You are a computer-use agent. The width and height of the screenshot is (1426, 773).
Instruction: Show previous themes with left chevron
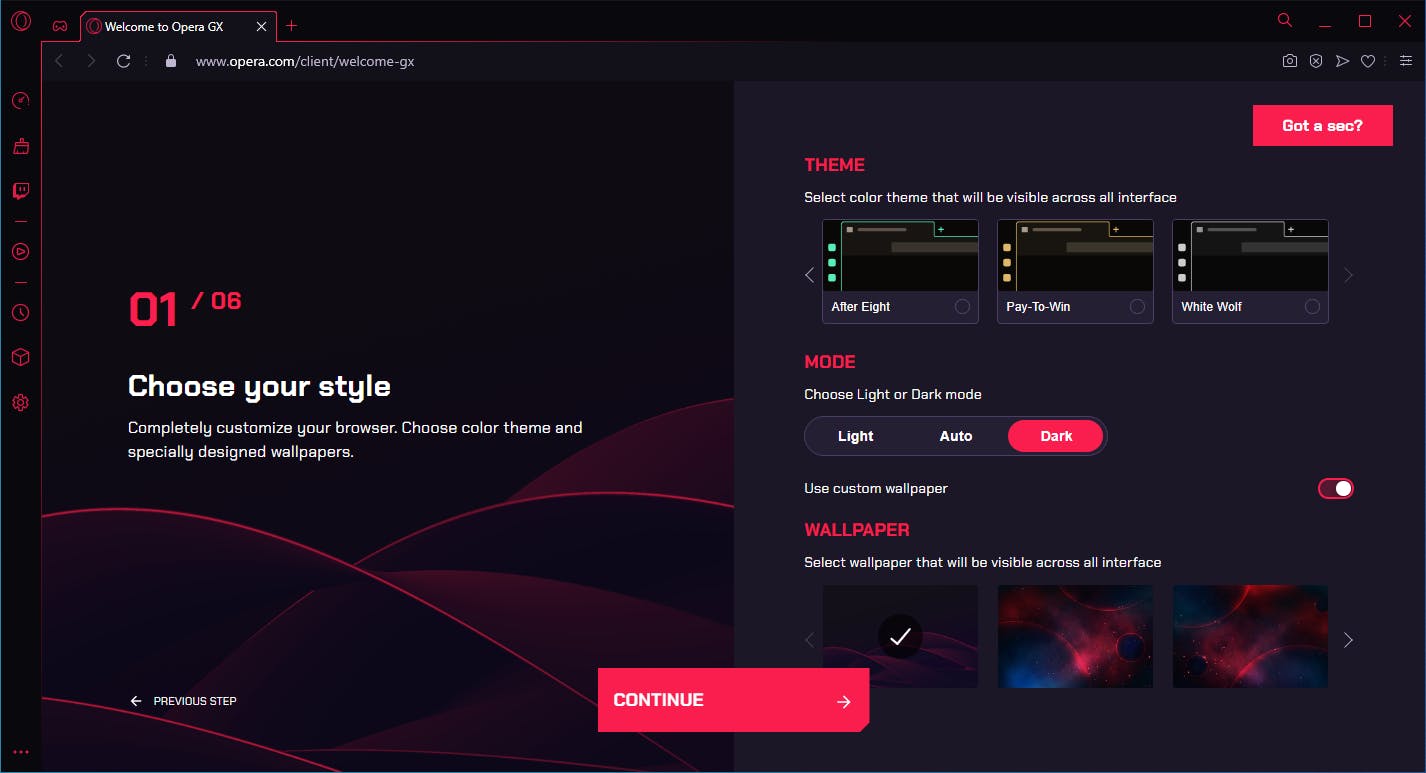(810, 274)
